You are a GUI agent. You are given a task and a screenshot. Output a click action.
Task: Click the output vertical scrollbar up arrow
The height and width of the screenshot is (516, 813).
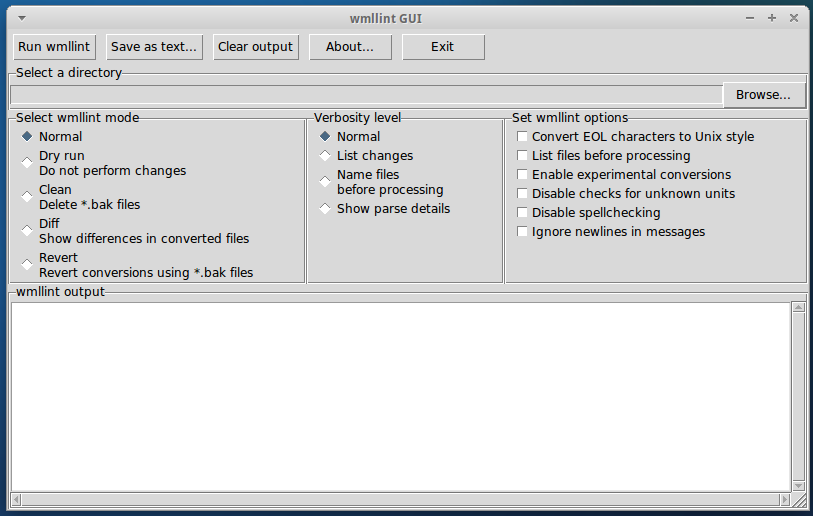pyautogui.click(x=798, y=308)
